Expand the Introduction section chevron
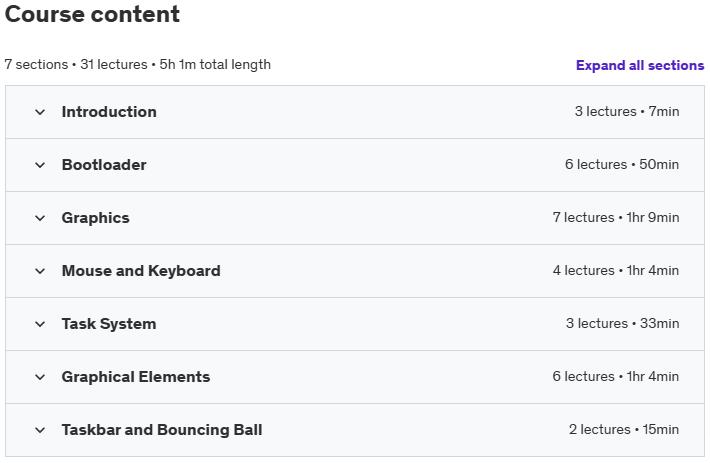The height and width of the screenshot is (463, 710). tap(40, 112)
